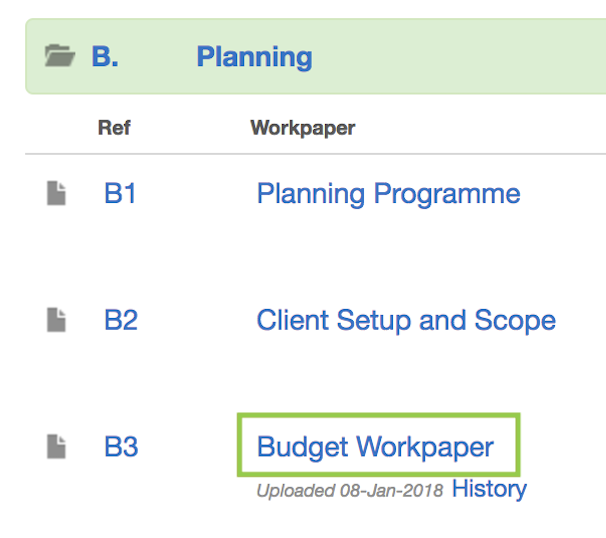Viewport: 606px width, 538px height.
Task: Click the open folder icon beside B.
Action: pyautogui.click(x=60, y=56)
